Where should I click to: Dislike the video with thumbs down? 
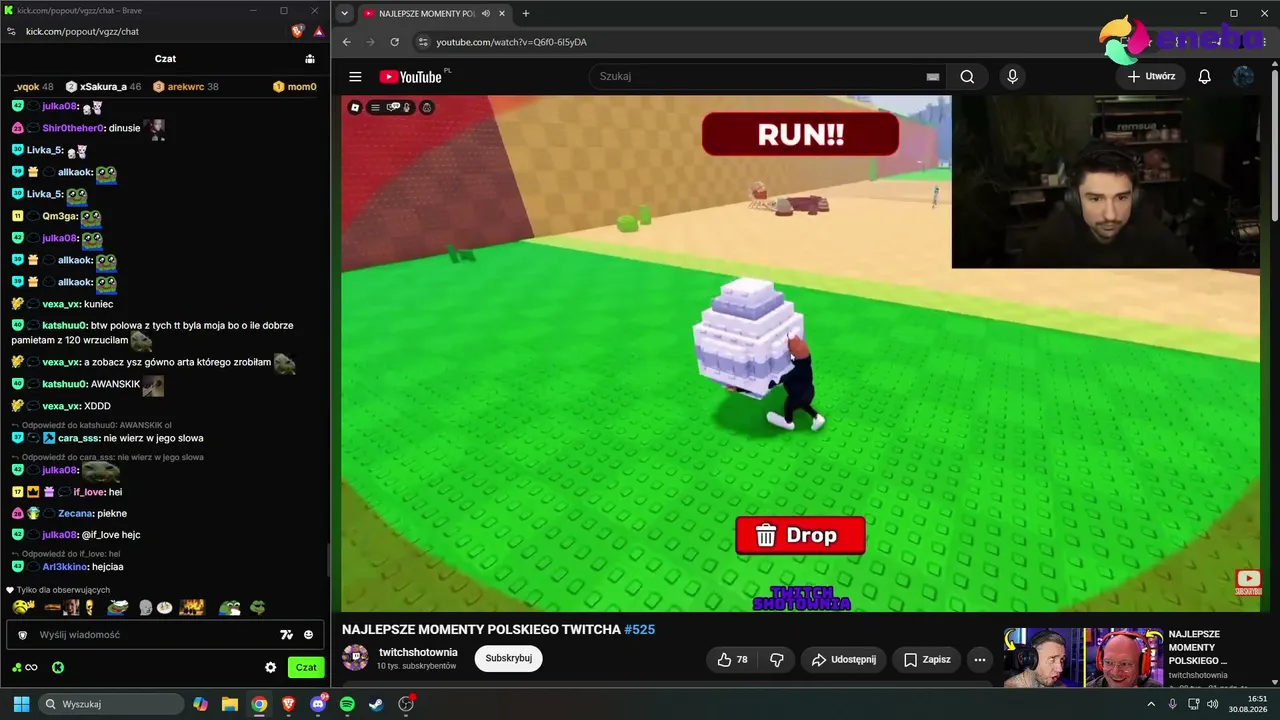pos(777,660)
